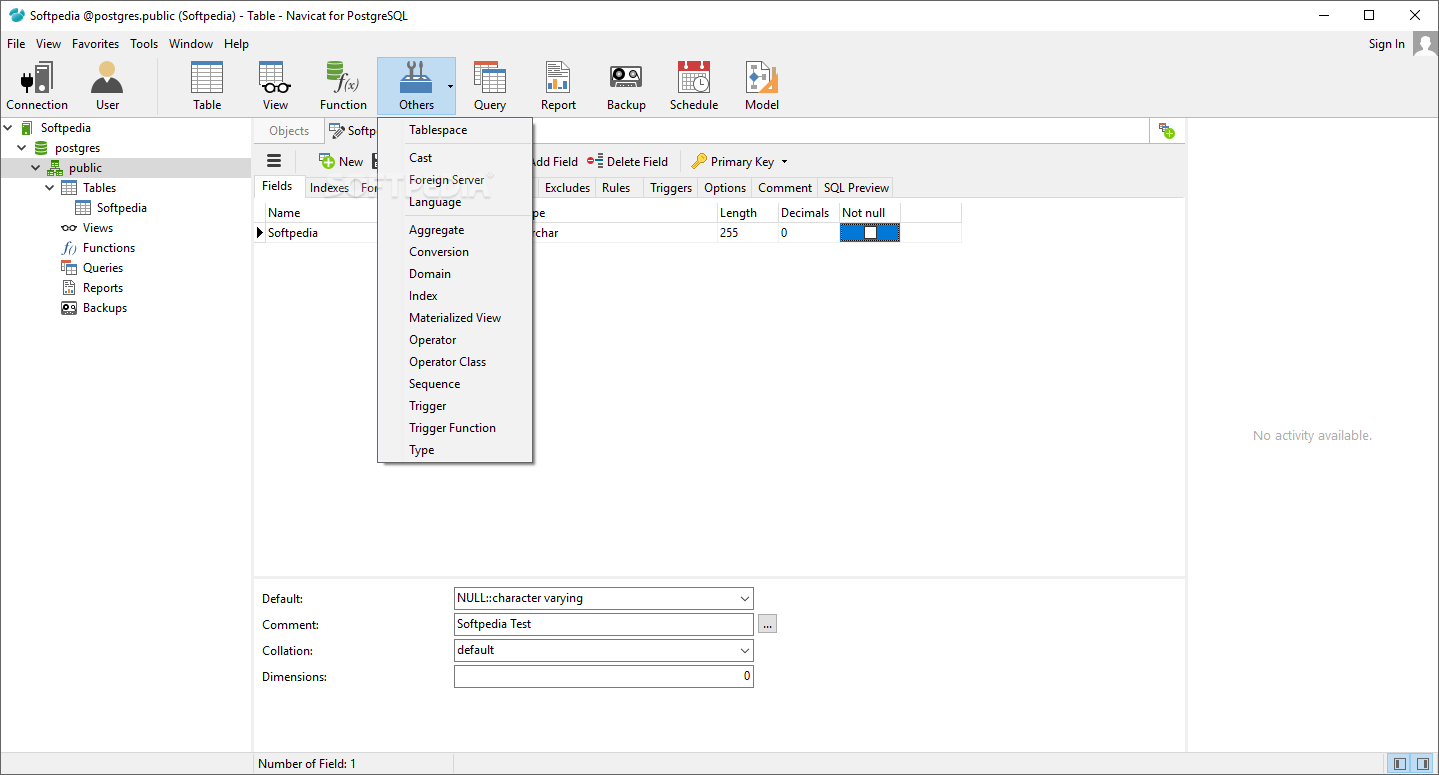The width and height of the screenshot is (1439, 775).
Task: Click the Length cell showing 255
Action: [x=747, y=233]
